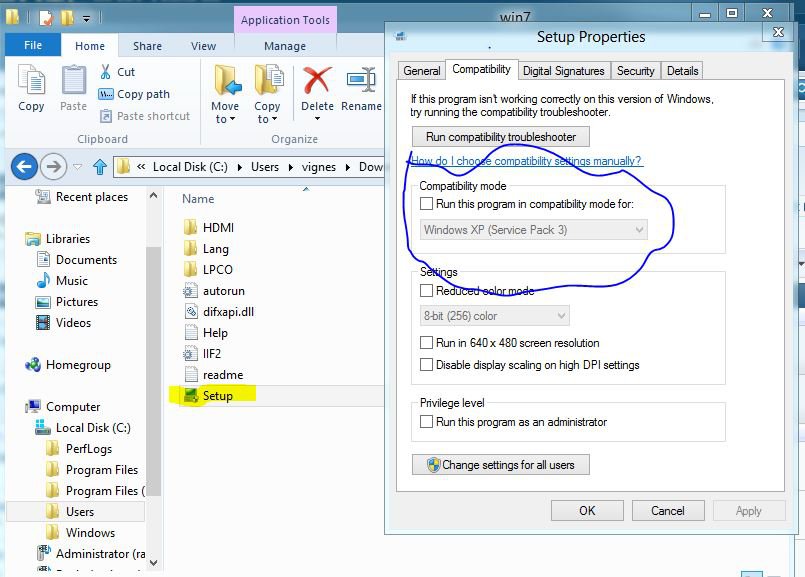The height and width of the screenshot is (577, 805).
Task: Expand the arrow after Users in address bar
Action: (x=291, y=167)
